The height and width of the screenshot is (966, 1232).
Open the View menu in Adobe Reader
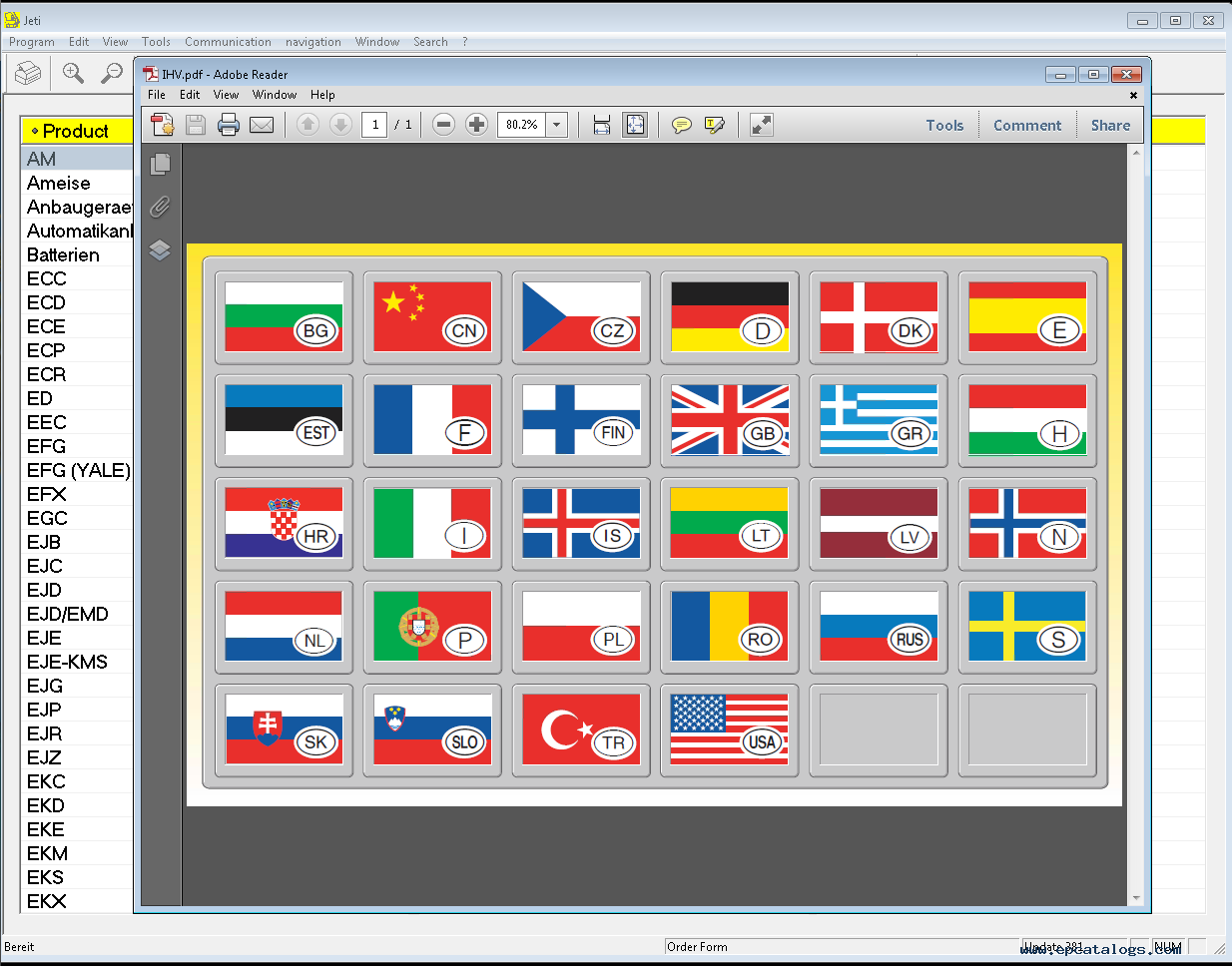pos(227,95)
